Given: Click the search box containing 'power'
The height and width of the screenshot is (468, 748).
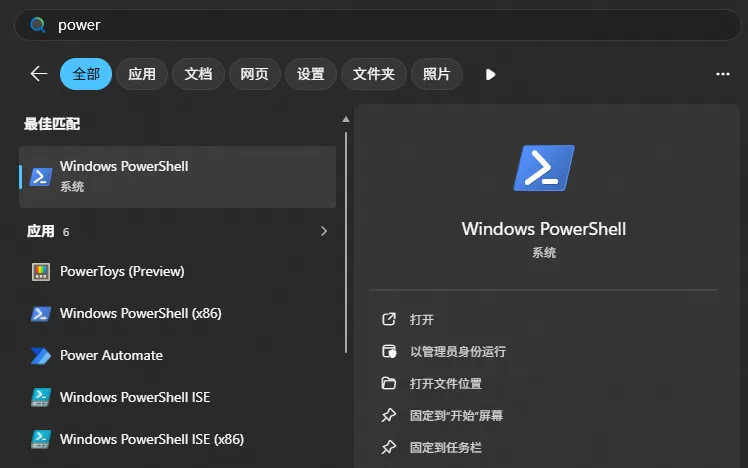Looking at the screenshot, I should point(377,25).
